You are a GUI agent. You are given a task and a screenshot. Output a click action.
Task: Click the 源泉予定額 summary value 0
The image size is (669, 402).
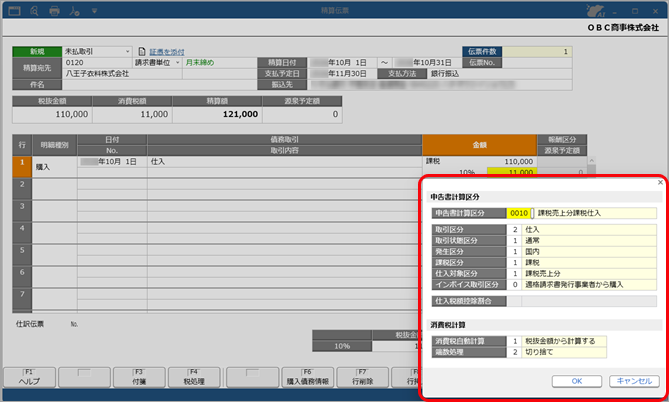click(302, 114)
